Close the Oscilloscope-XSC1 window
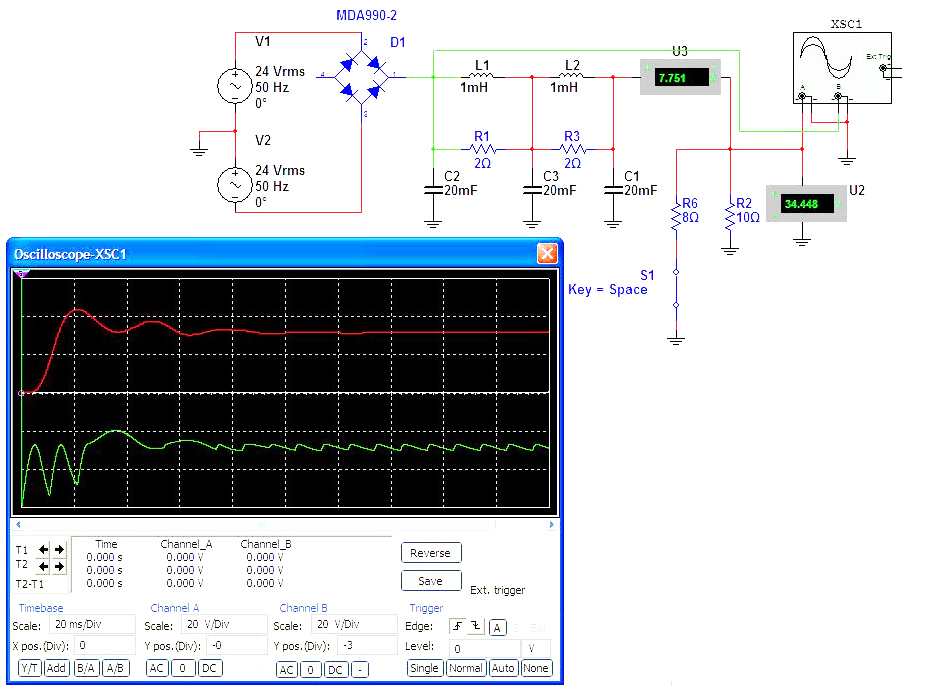Viewport: 940px width, 686px height. (547, 253)
